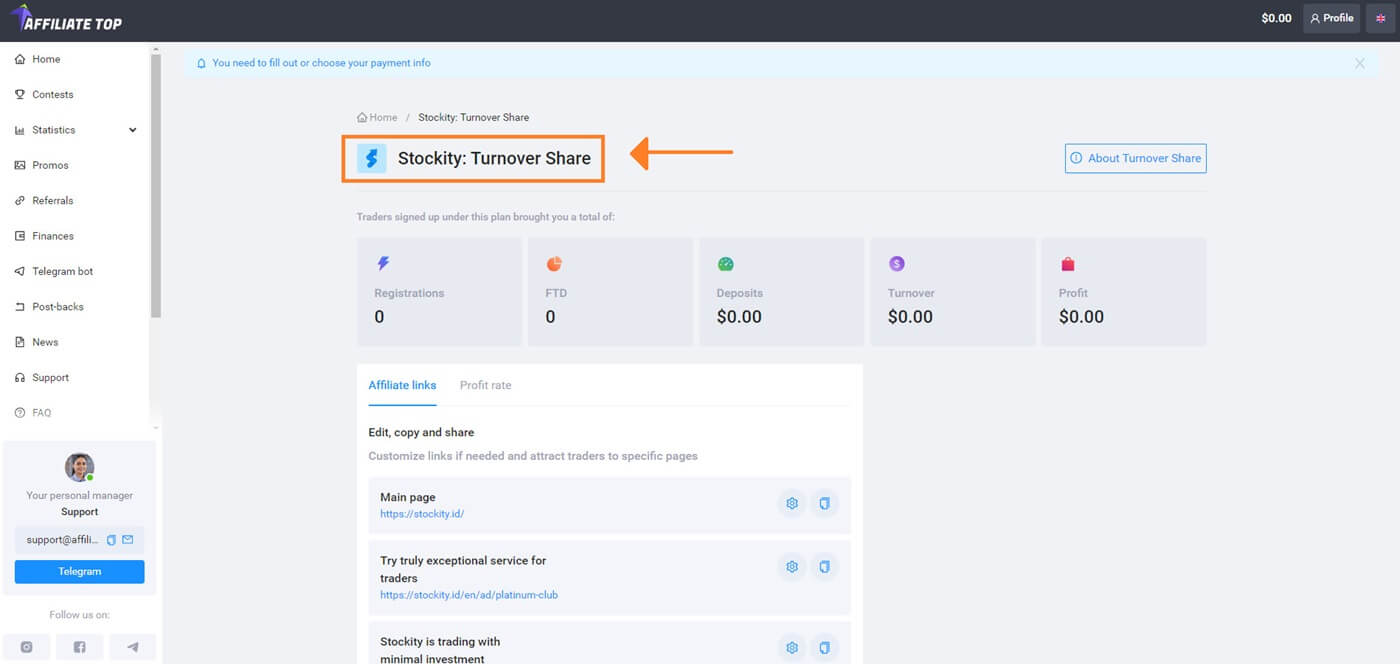Copy the platinum-club link
1400x664 pixels.
824,567
